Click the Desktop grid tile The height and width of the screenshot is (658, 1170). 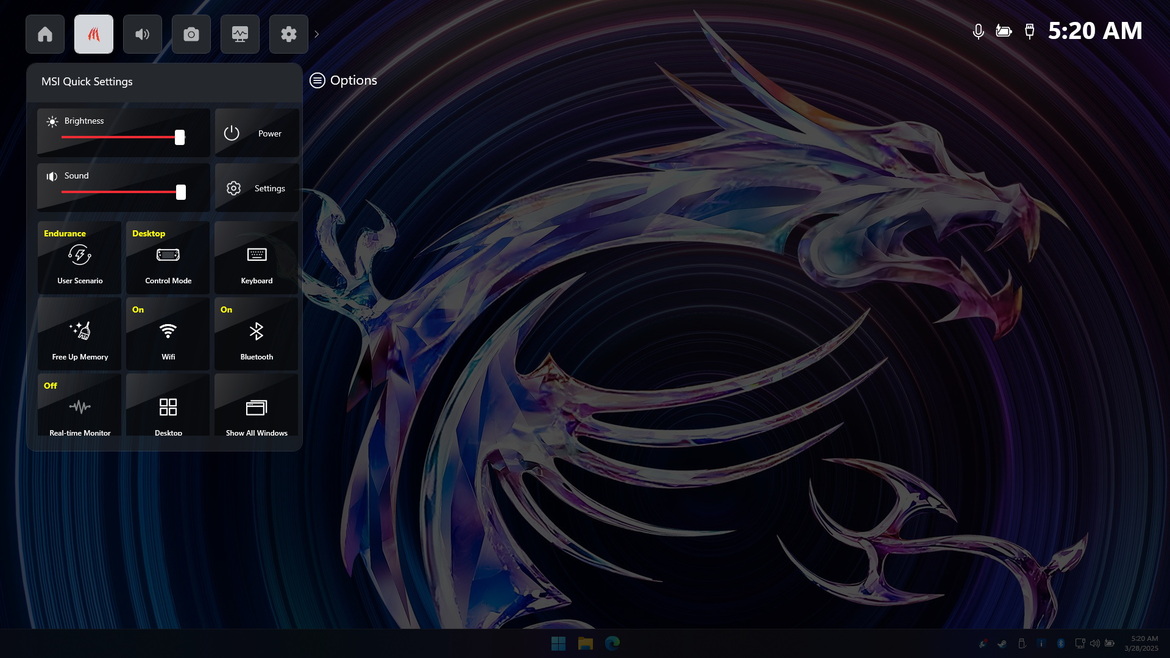(x=168, y=405)
